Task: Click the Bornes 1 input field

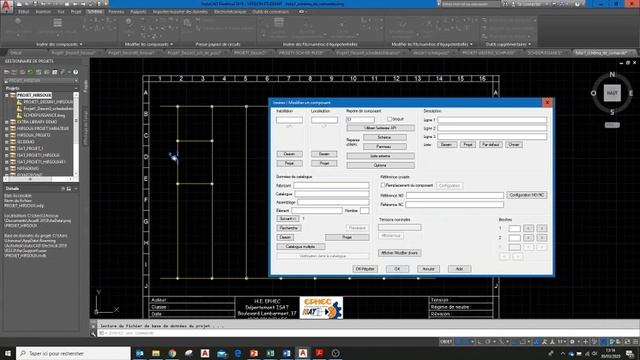Action: click(x=514, y=228)
